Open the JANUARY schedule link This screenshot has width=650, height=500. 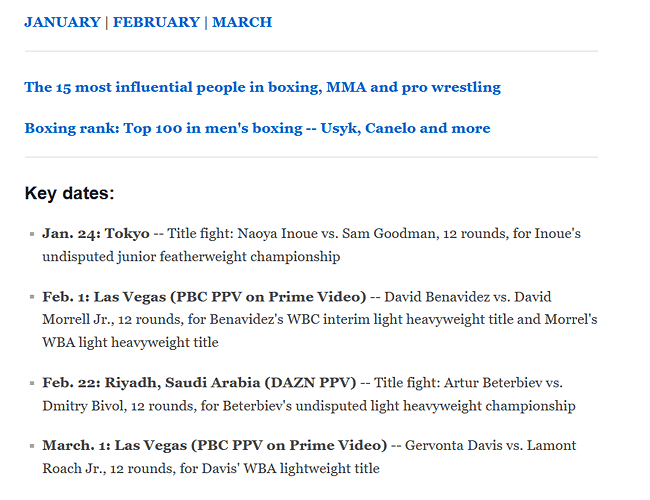(63, 22)
